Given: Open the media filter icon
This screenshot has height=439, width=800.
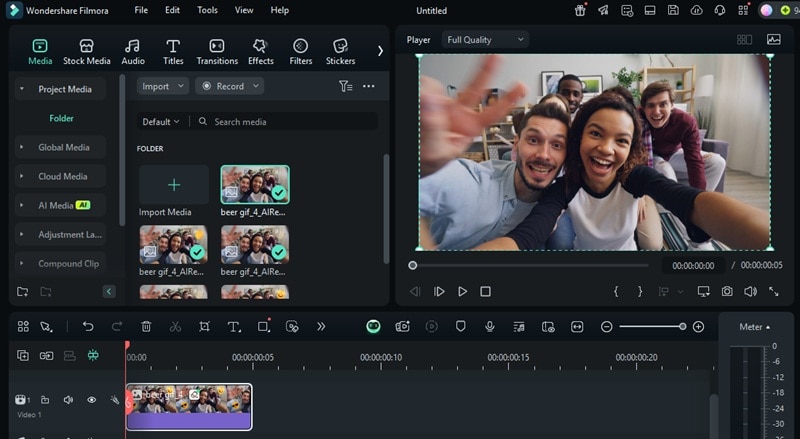Looking at the screenshot, I should pos(345,86).
